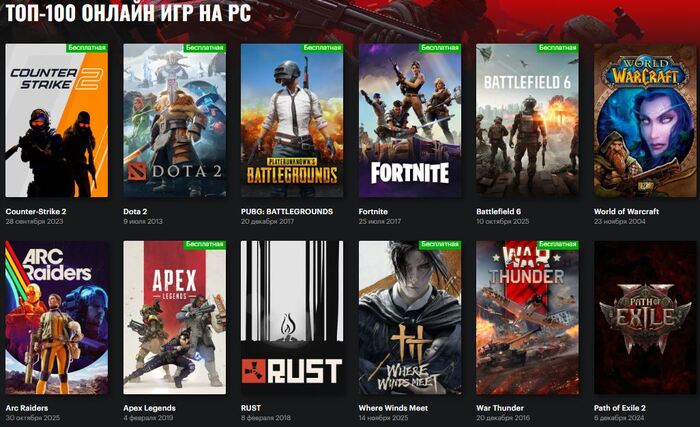700x427 pixels.
Task: Select the War Thunder cover image
Action: tap(528, 318)
